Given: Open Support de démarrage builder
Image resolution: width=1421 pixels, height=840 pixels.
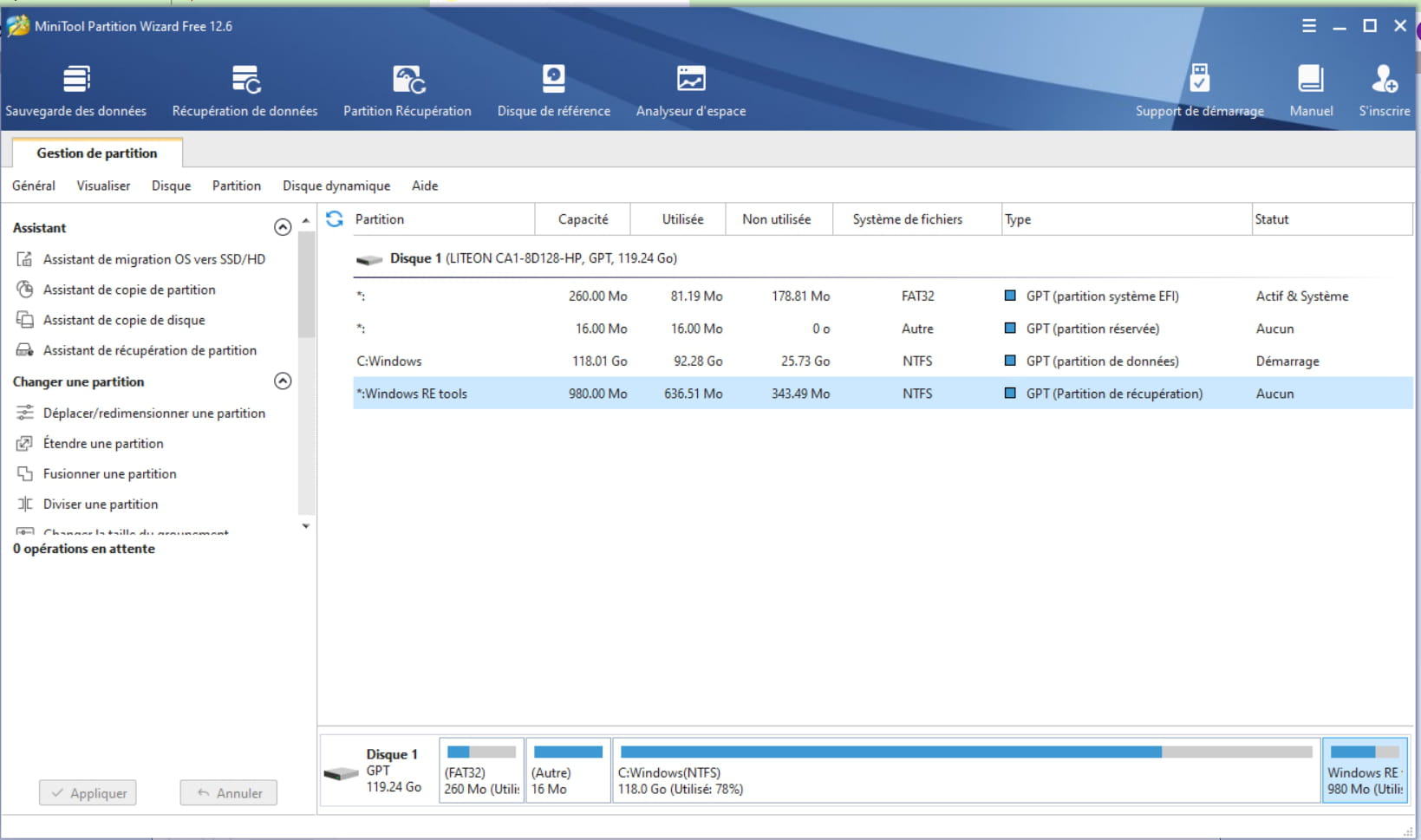Looking at the screenshot, I should [1200, 90].
